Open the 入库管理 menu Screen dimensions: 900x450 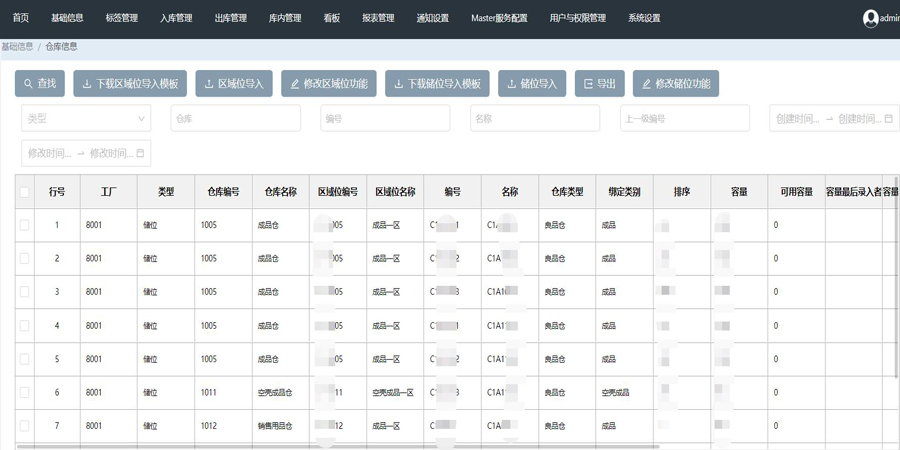point(176,18)
